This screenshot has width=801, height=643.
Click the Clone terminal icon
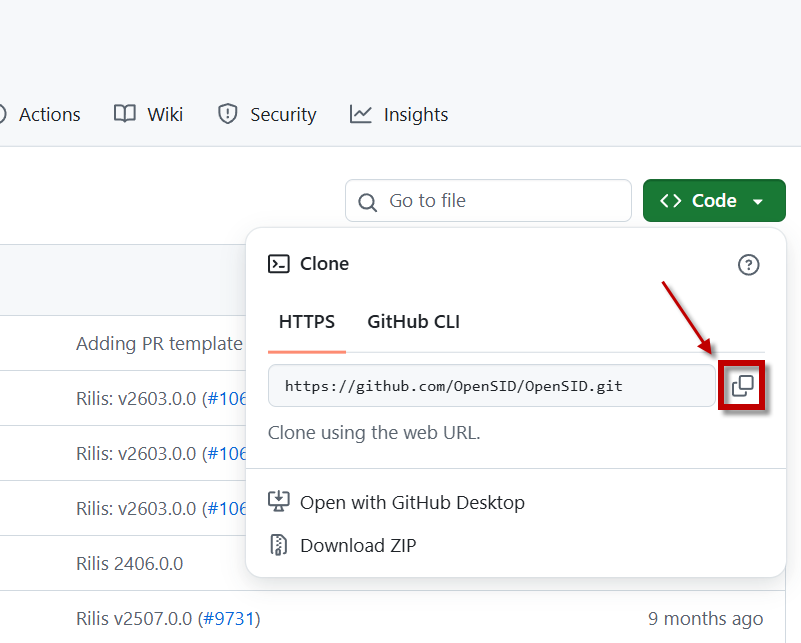pyautogui.click(x=278, y=264)
